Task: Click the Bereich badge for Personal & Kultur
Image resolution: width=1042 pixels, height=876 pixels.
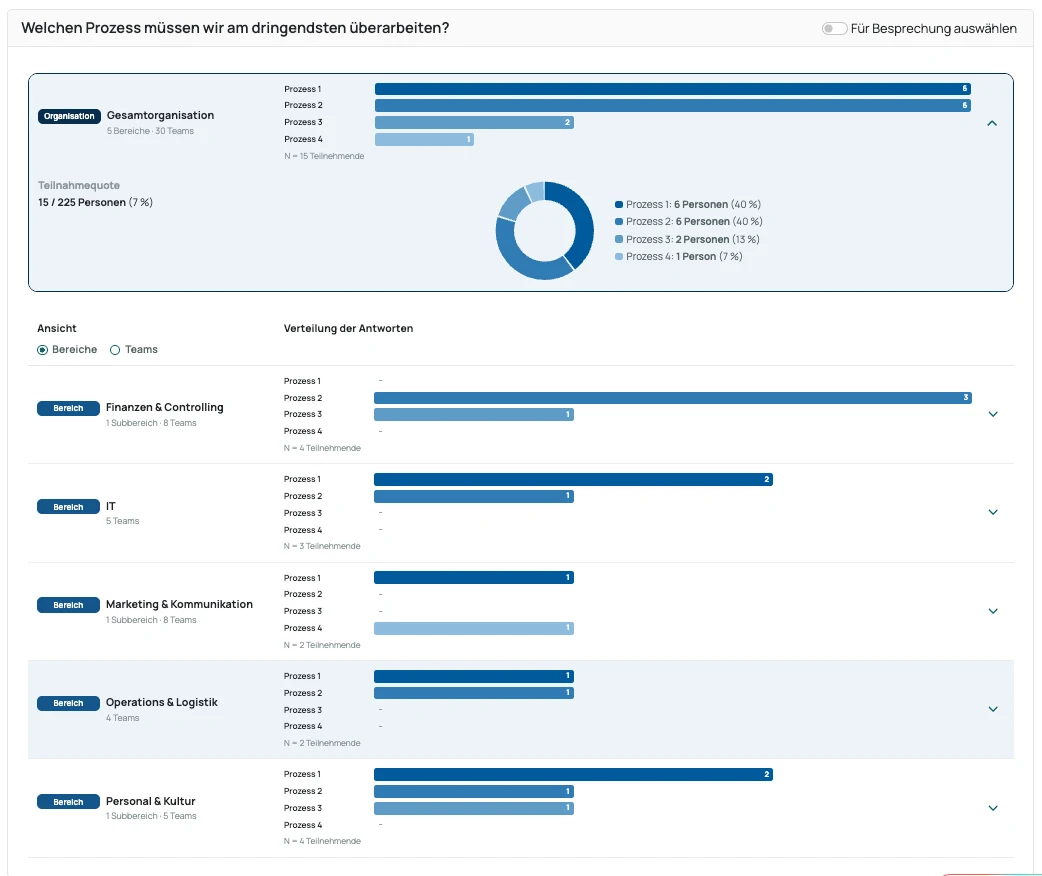Action: click(68, 802)
